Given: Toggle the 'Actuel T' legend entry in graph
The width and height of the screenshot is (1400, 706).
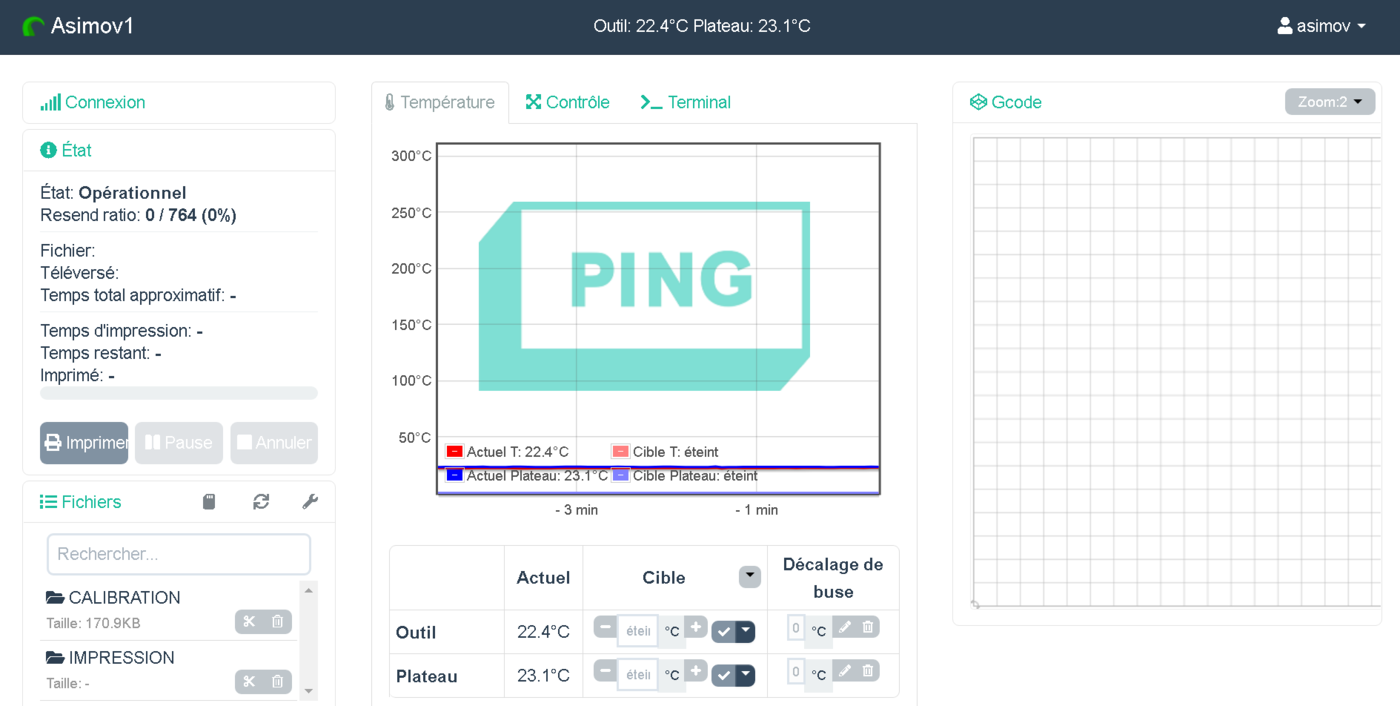Looking at the screenshot, I should [x=507, y=452].
